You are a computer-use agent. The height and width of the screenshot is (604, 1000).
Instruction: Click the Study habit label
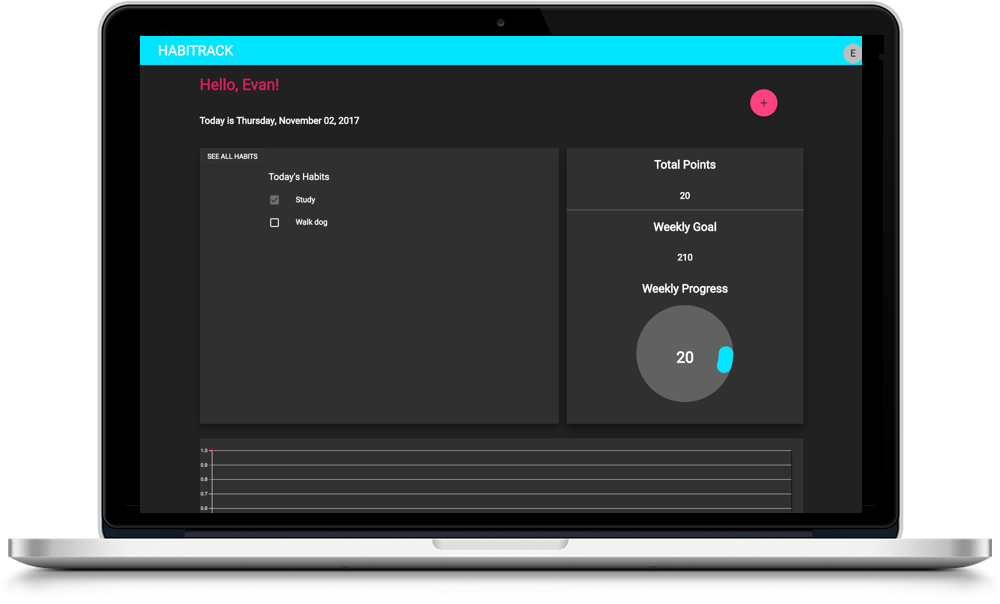click(305, 200)
